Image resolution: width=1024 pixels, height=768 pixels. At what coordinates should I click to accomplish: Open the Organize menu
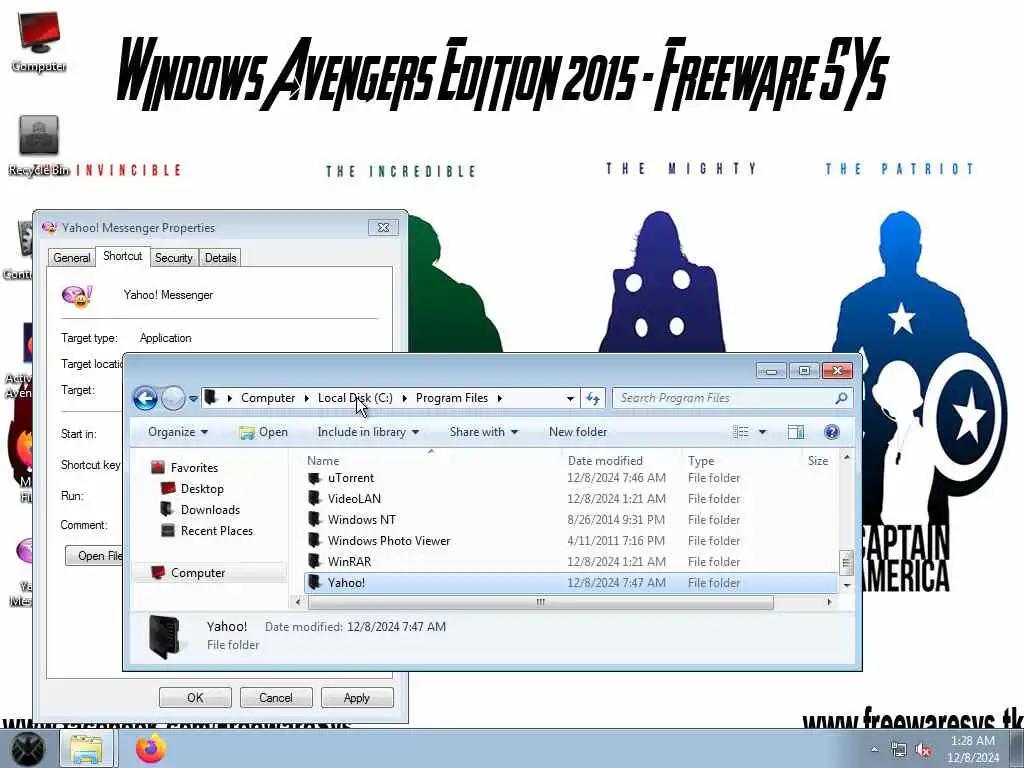pos(178,432)
